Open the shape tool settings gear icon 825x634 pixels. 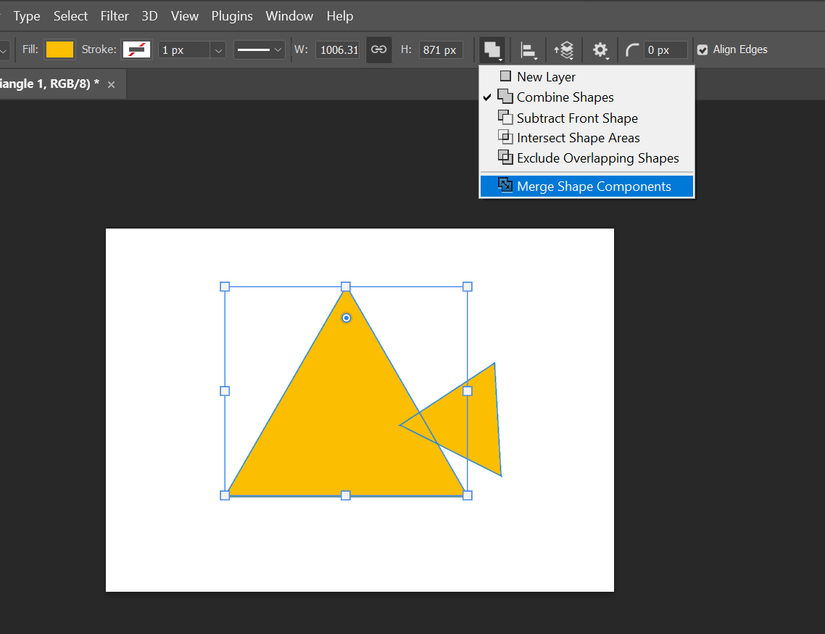(599, 49)
